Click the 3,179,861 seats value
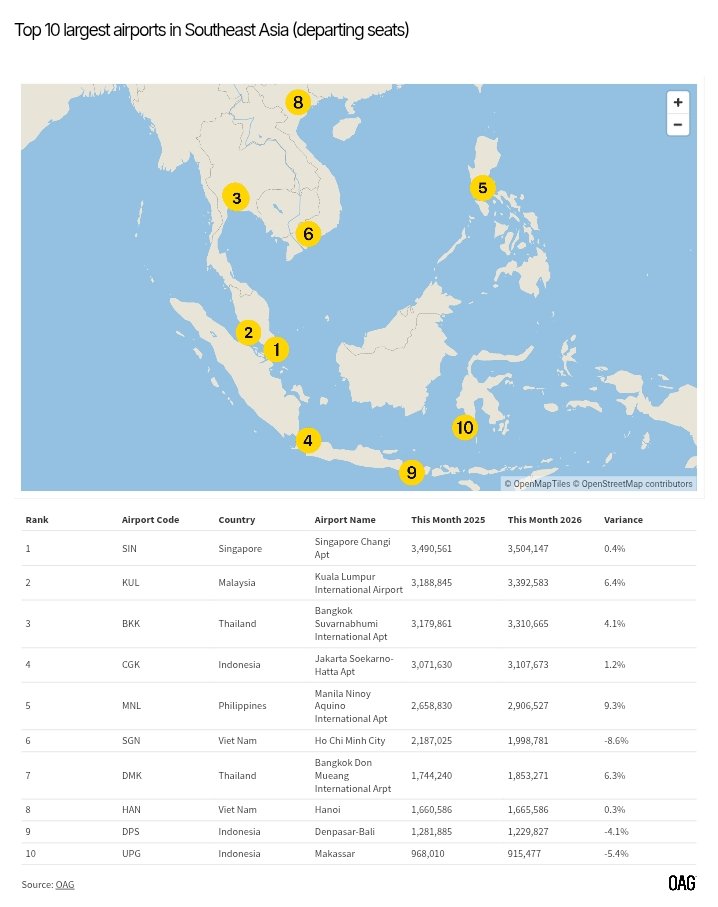The width and height of the screenshot is (718, 907). click(x=432, y=624)
